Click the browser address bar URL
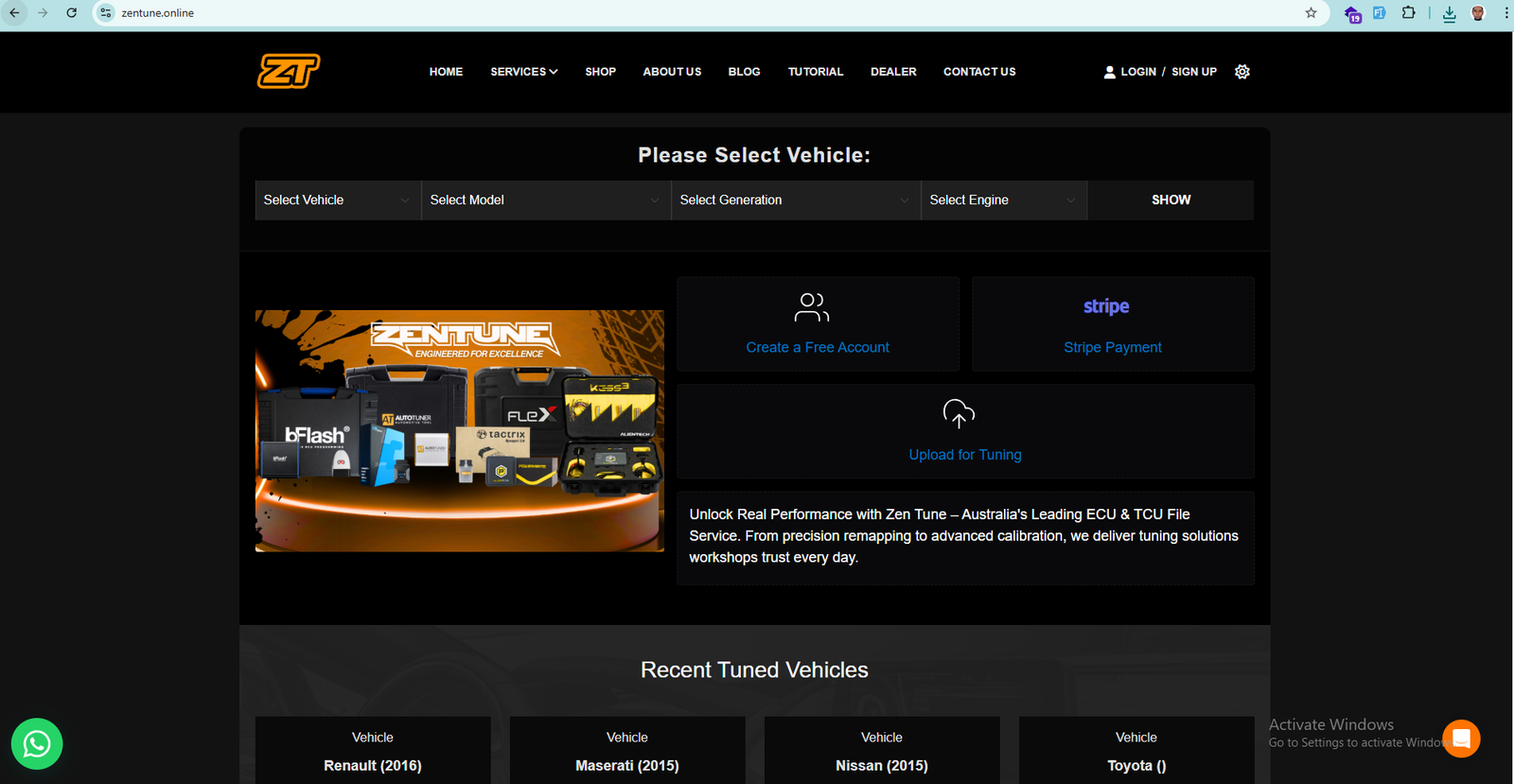1514x784 pixels. [157, 13]
